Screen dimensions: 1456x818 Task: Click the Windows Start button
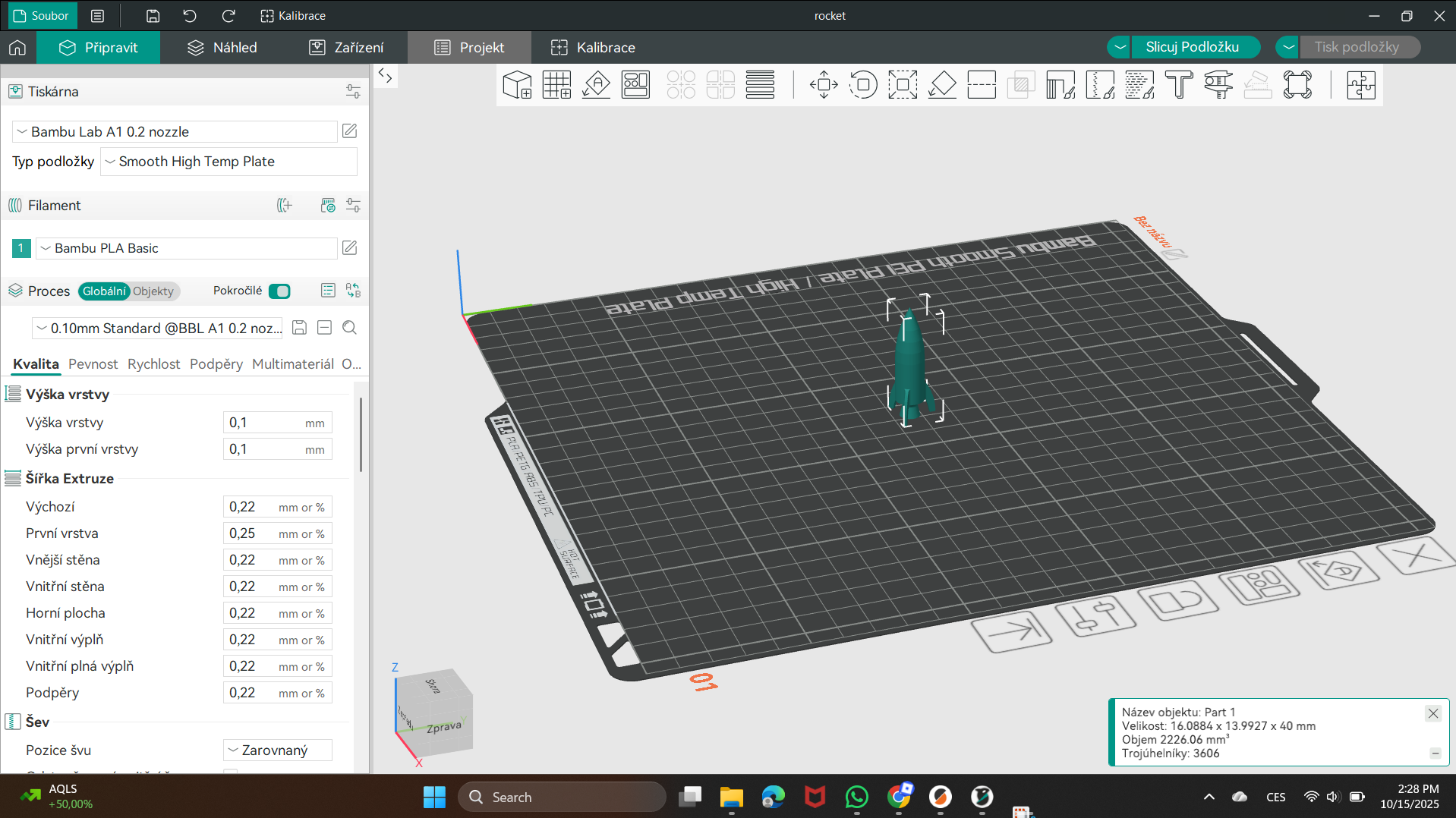click(x=435, y=797)
